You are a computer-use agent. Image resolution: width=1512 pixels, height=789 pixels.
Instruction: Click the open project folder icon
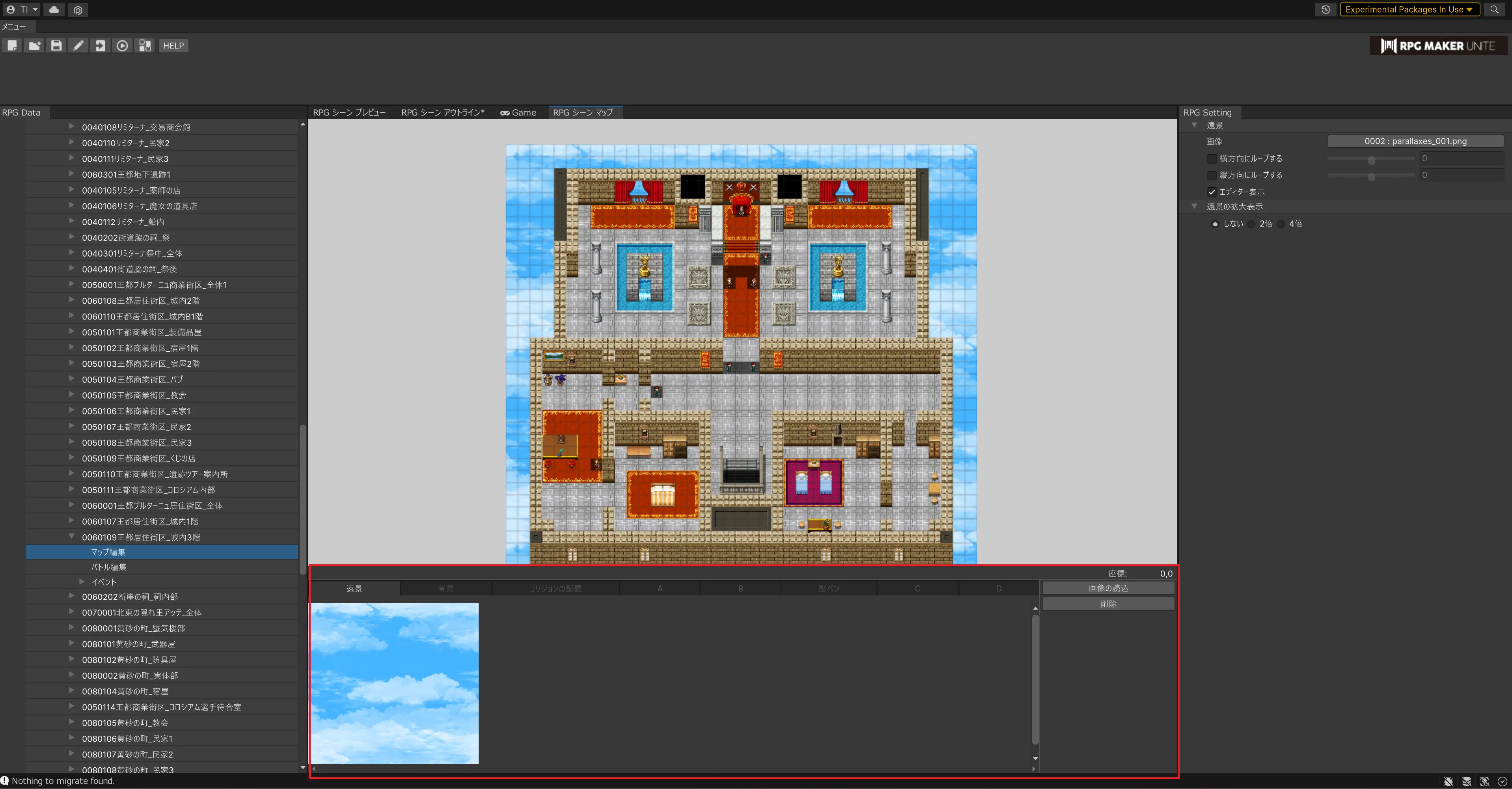click(34, 46)
